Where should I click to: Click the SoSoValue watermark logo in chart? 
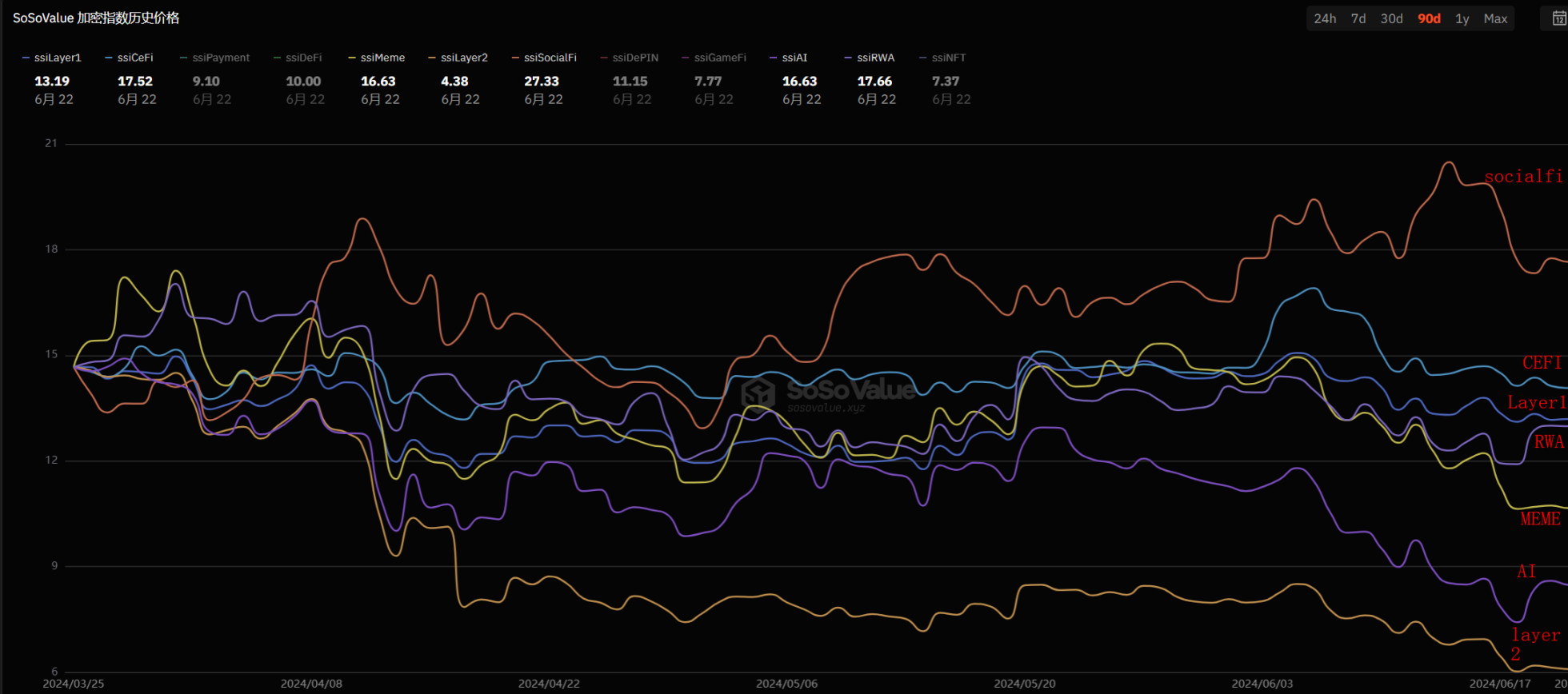[828, 393]
